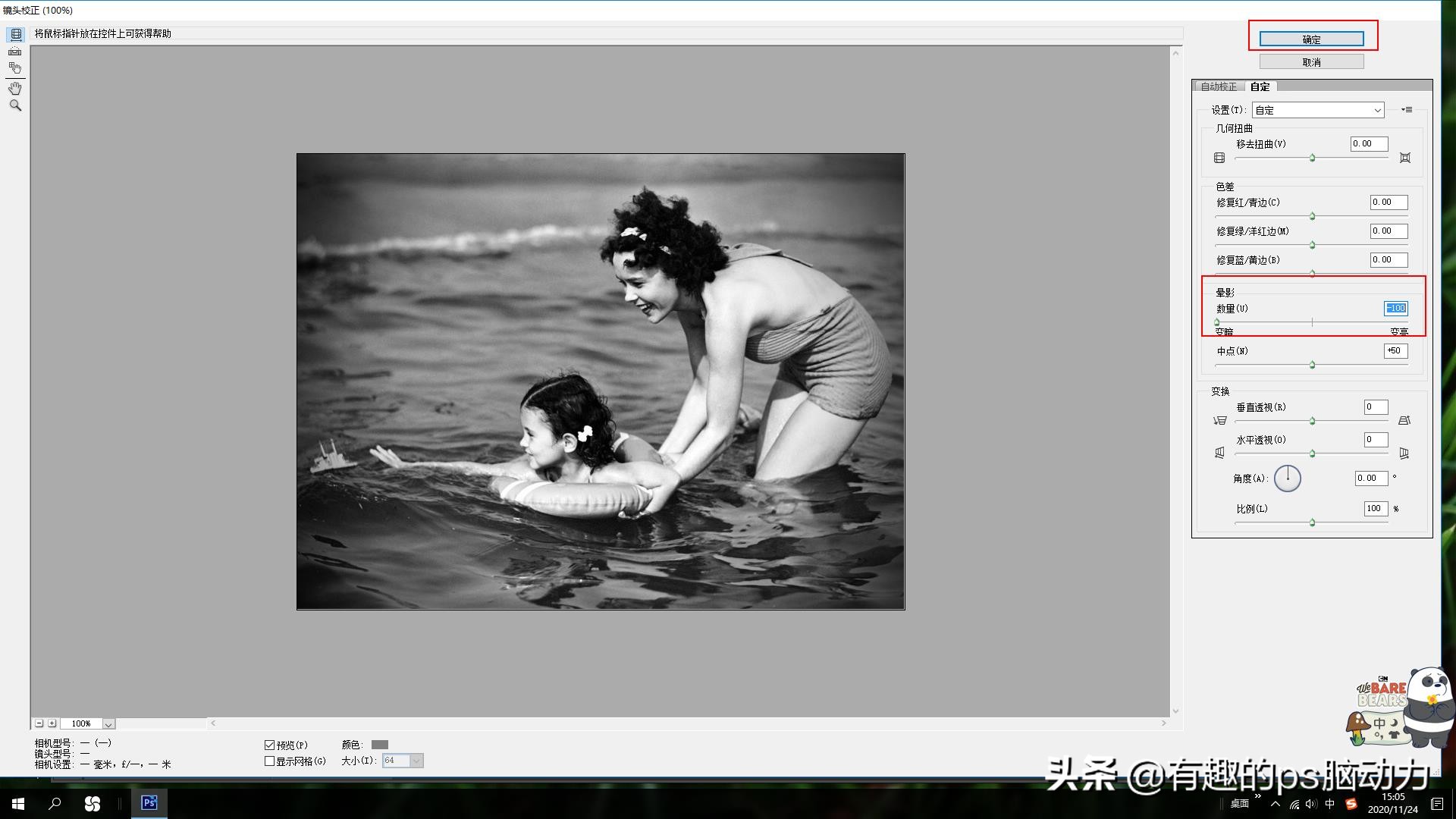Click the 确定 (OK) button
Viewport: 1456px width, 819px height.
pyautogui.click(x=1311, y=39)
